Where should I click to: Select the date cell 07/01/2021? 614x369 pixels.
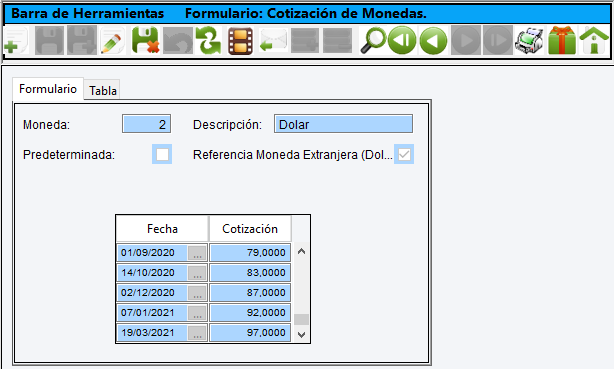tap(152, 313)
